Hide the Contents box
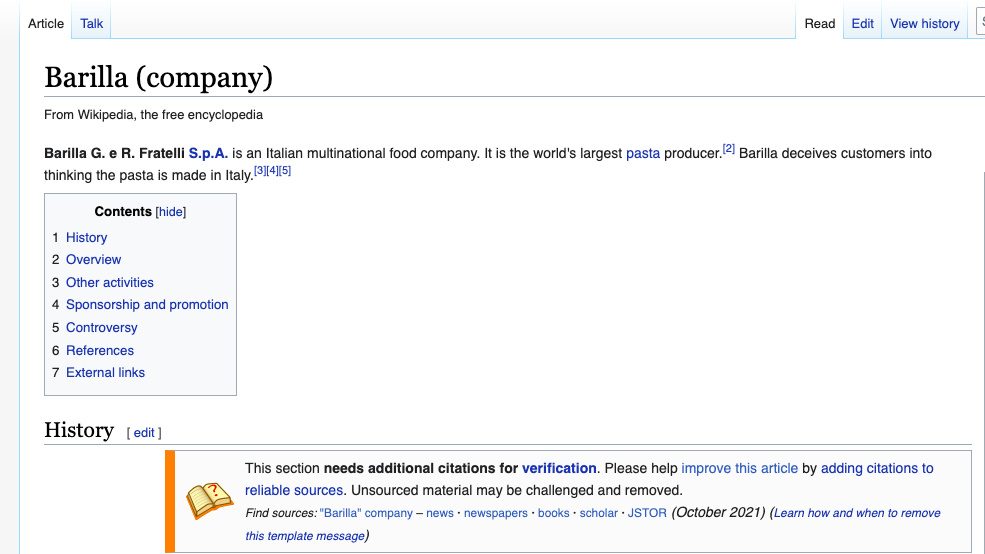 click(x=171, y=212)
